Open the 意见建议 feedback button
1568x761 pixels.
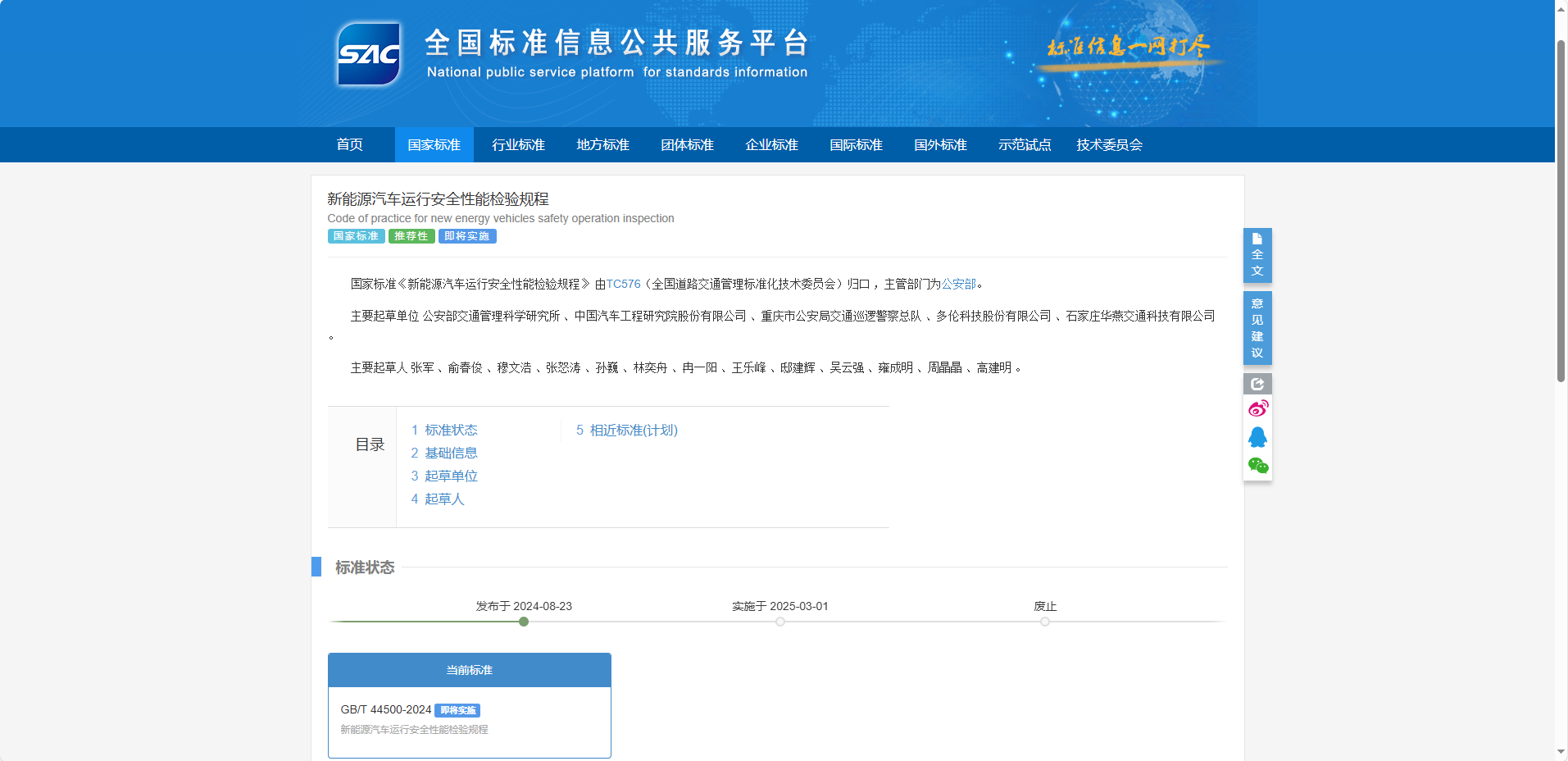1257,328
